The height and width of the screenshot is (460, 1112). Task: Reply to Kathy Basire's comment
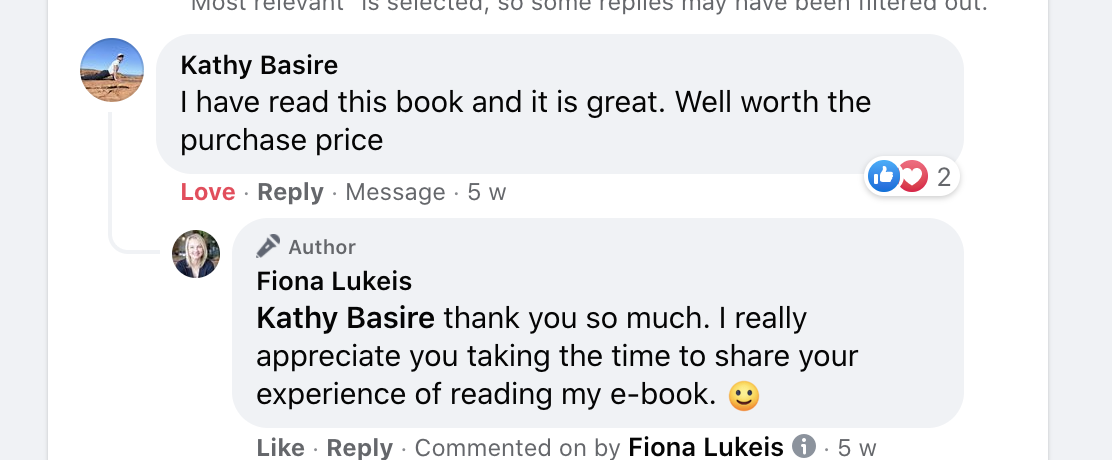tap(290, 192)
